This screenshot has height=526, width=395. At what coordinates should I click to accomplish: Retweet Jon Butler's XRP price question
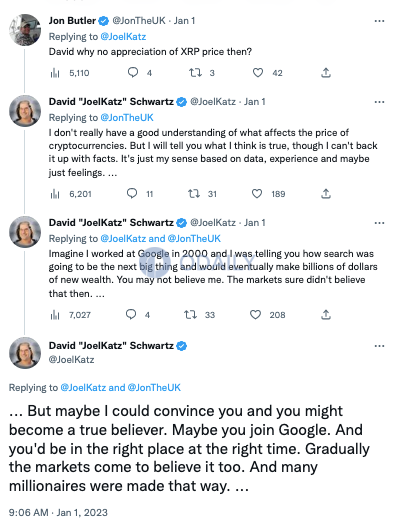[x=195, y=73]
